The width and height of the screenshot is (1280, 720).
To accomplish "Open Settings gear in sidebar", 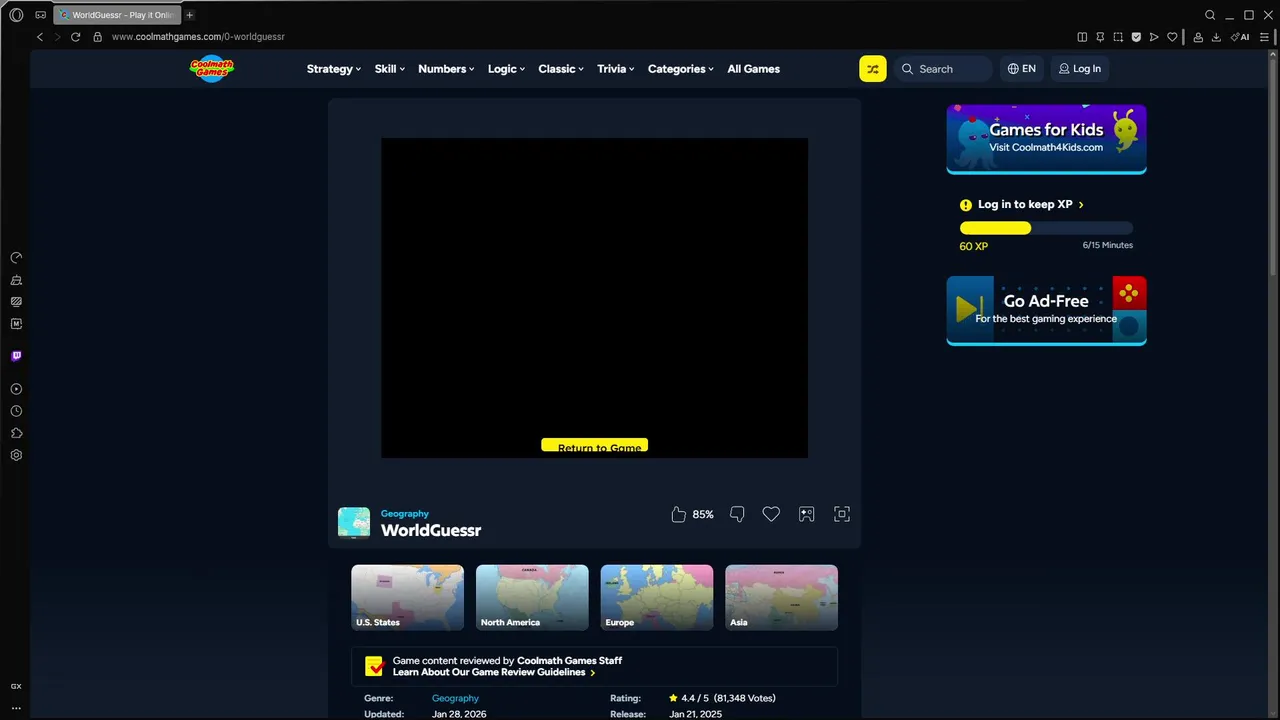I will tap(16, 455).
